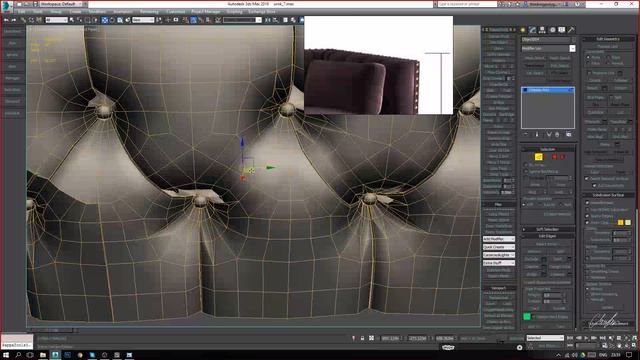Open the Customize menu

click(x=176, y=12)
